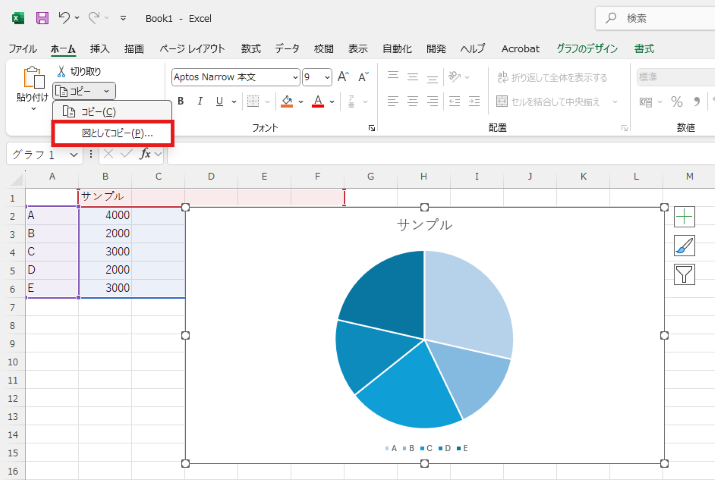Toggle Bold formatting
This screenshot has width=715, height=480.
pyautogui.click(x=181, y=101)
